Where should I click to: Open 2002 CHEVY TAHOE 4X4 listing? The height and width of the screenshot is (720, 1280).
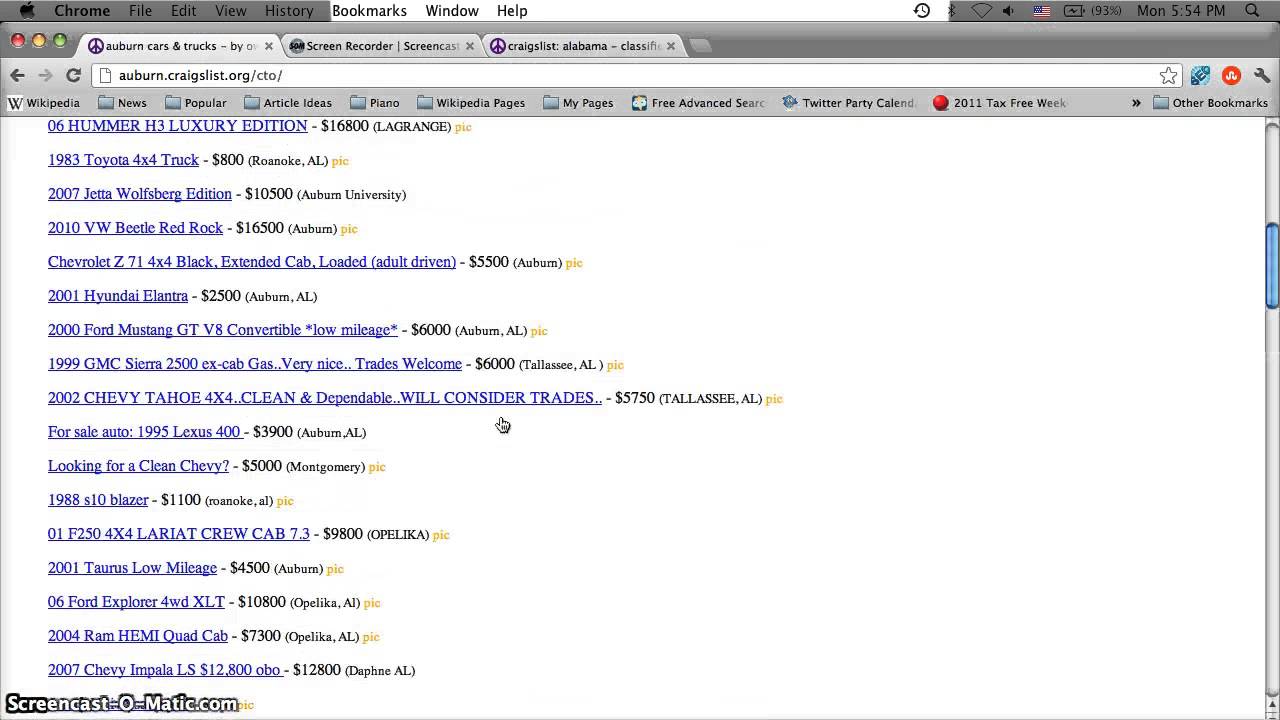click(x=325, y=398)
